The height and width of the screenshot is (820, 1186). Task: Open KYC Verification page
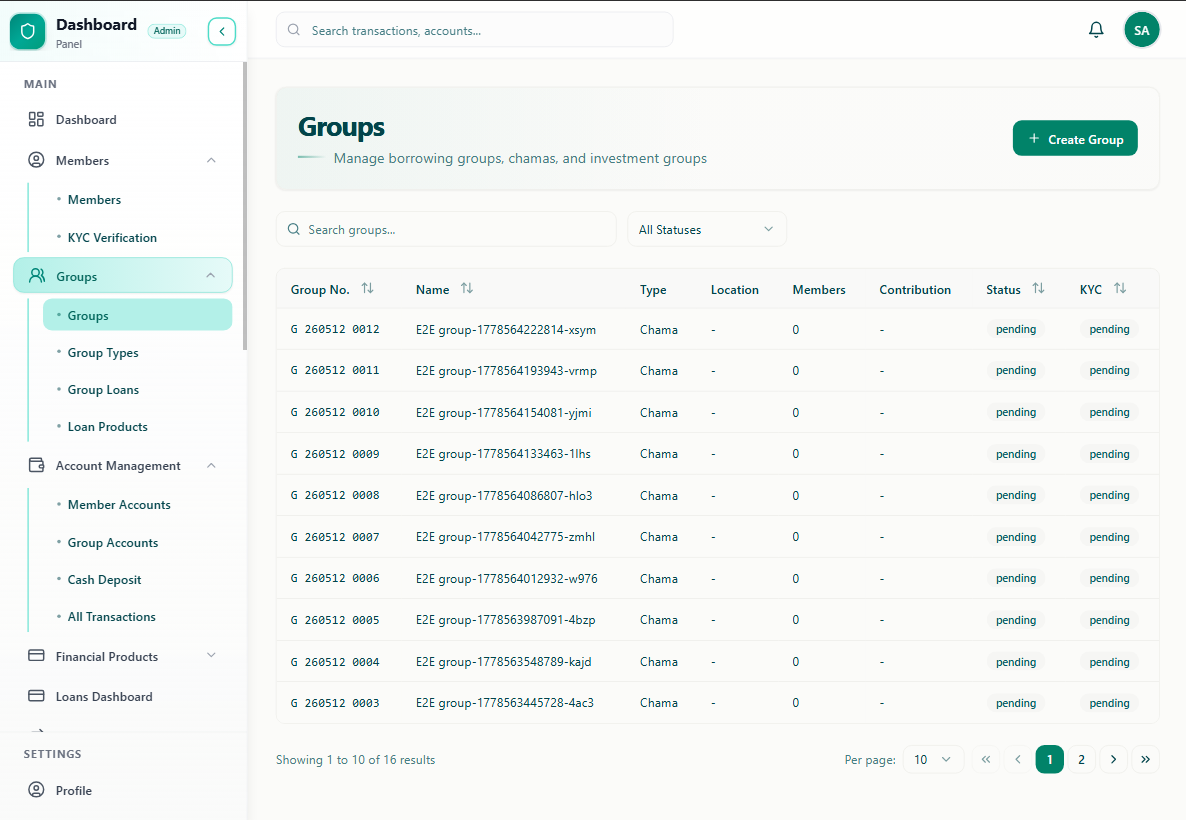(x=112, y=238)
